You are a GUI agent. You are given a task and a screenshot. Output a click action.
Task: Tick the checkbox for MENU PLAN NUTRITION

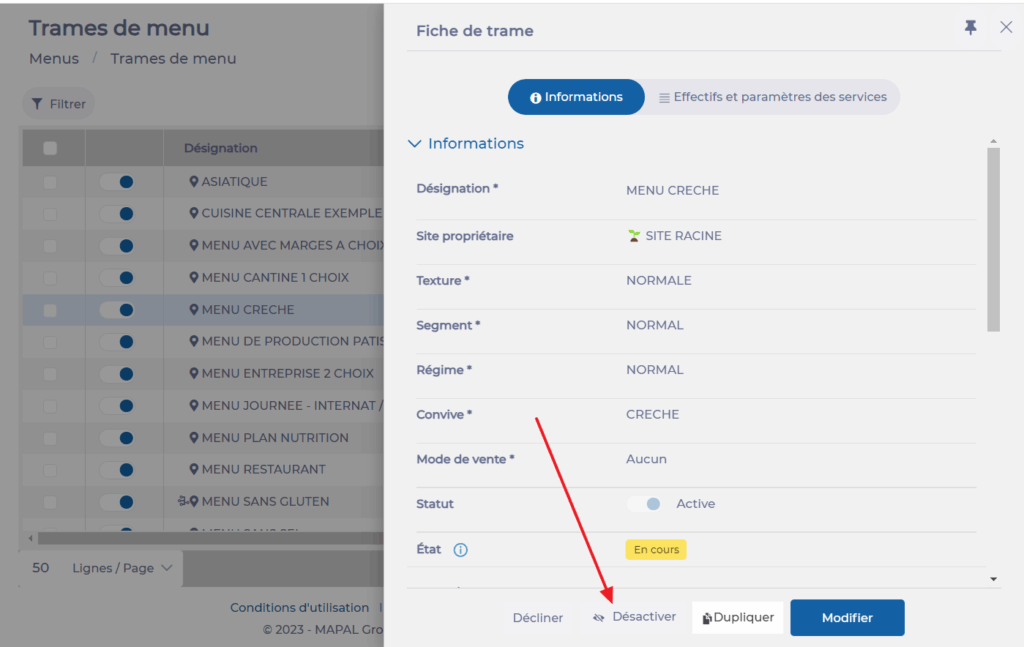pos(50,438)
